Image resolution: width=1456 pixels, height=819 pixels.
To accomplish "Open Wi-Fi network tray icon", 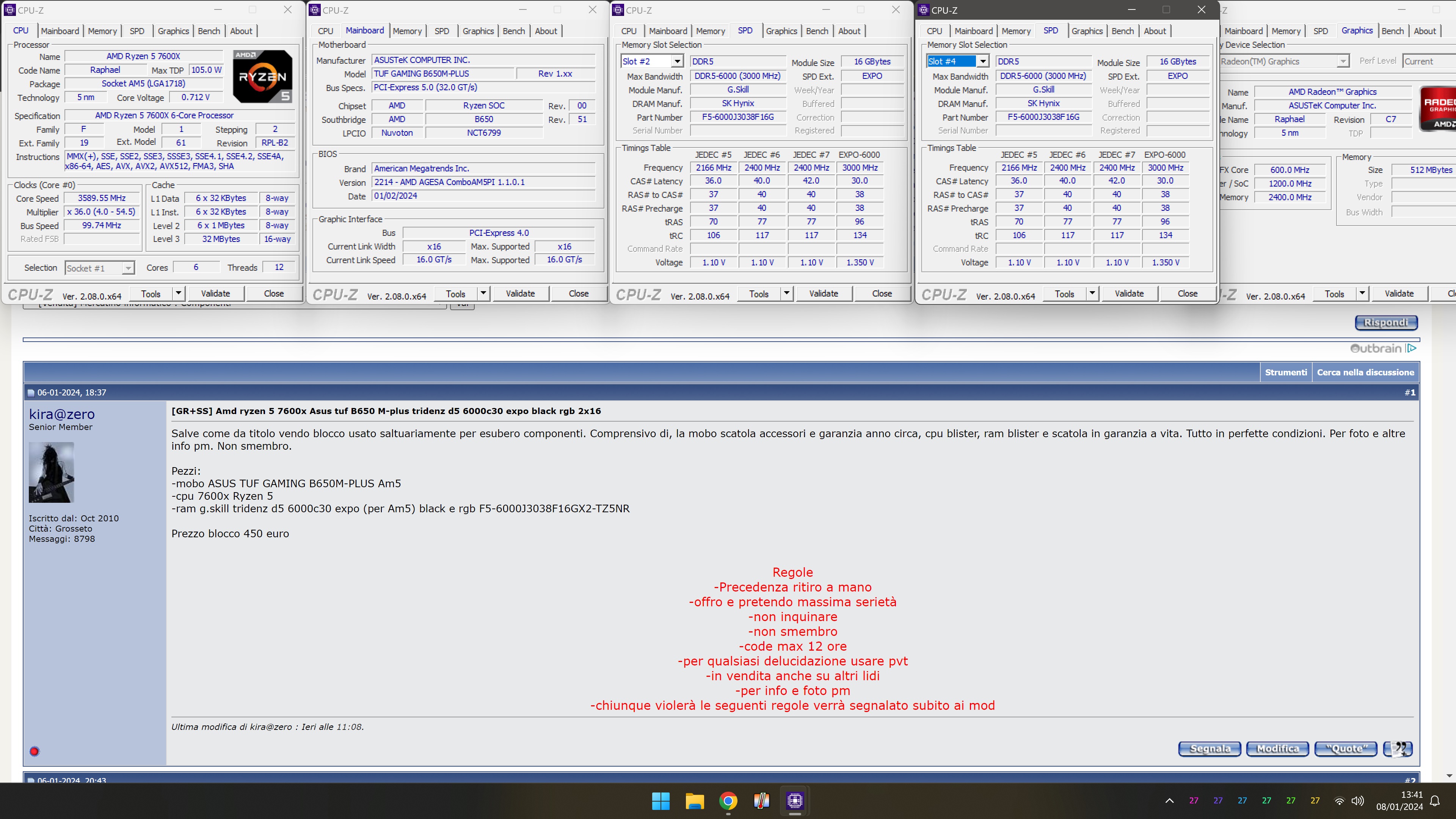I will [x=1339, y=800].
